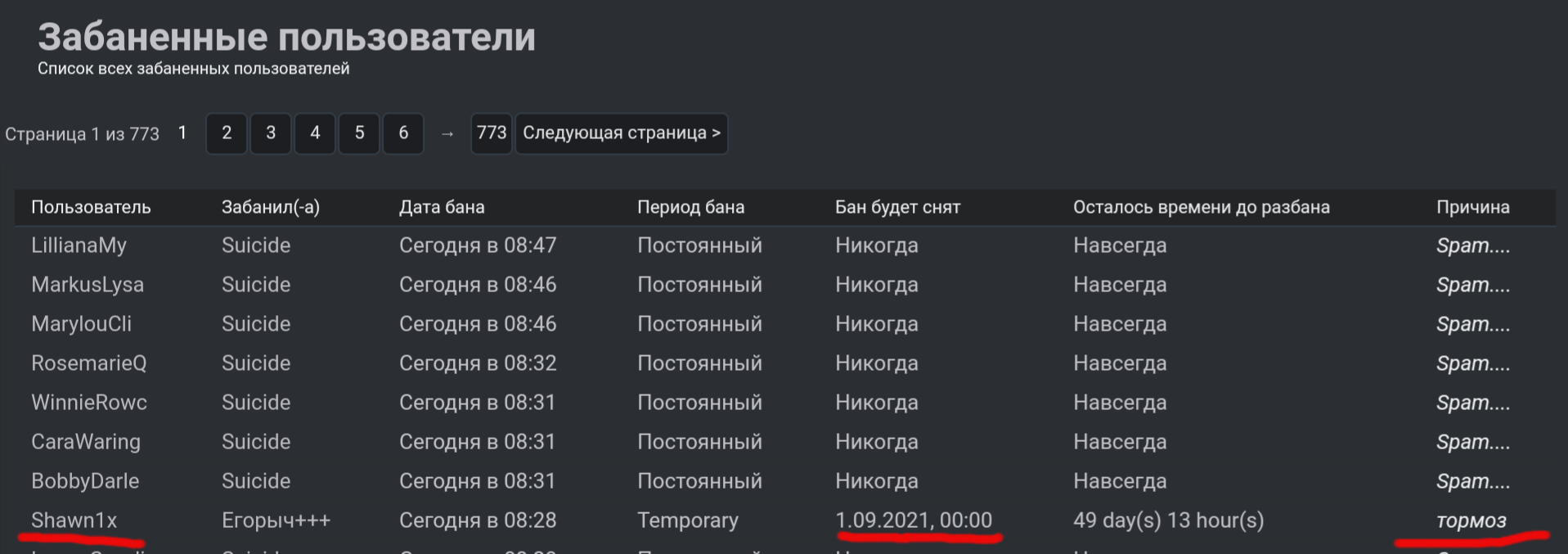This screenshot has width=1568, height=554.
Task: Go to page 2 of banned list
Action: (227, 133)
